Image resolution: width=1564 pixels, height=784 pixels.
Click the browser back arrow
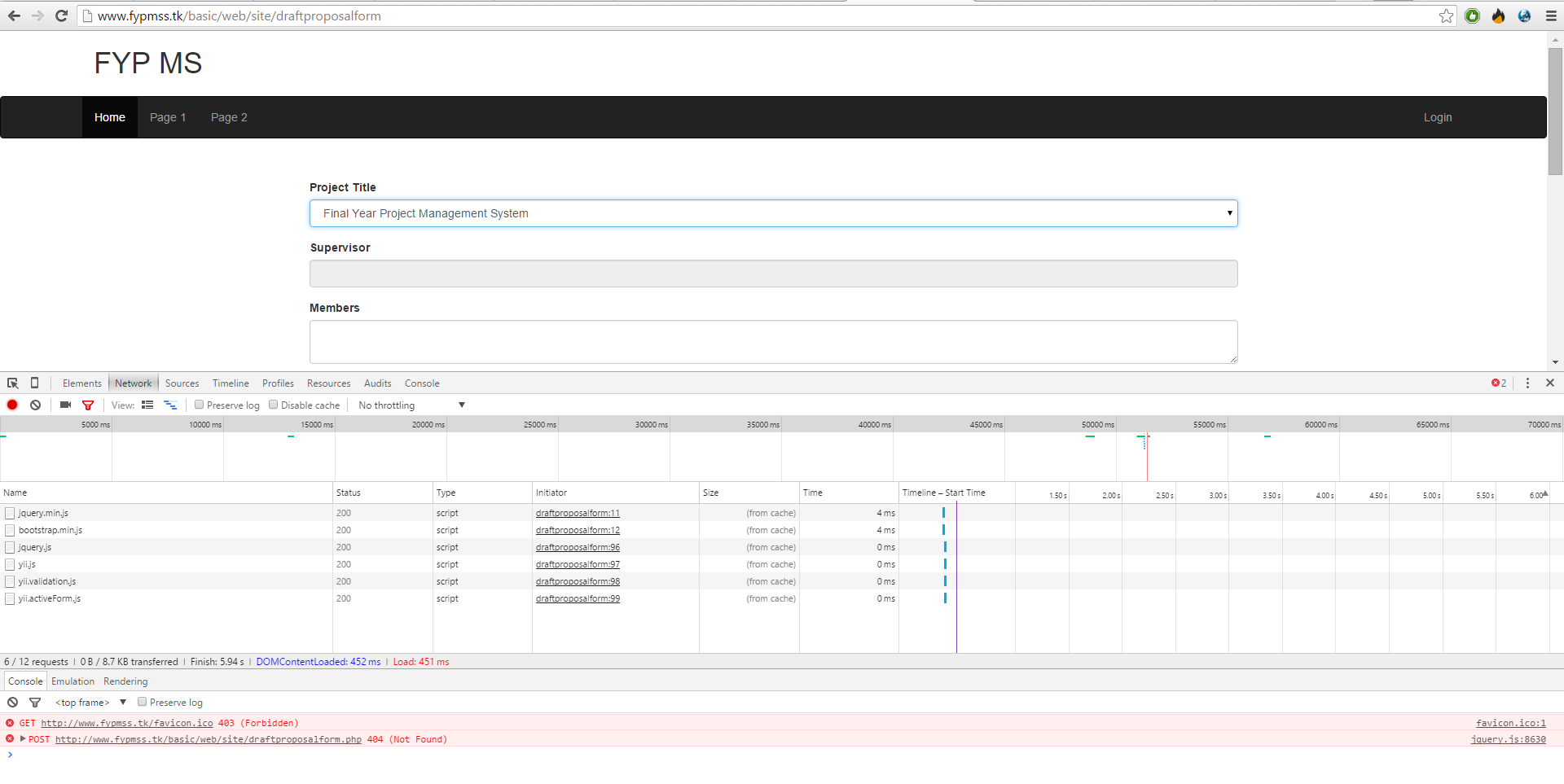(x=14, y=15)
